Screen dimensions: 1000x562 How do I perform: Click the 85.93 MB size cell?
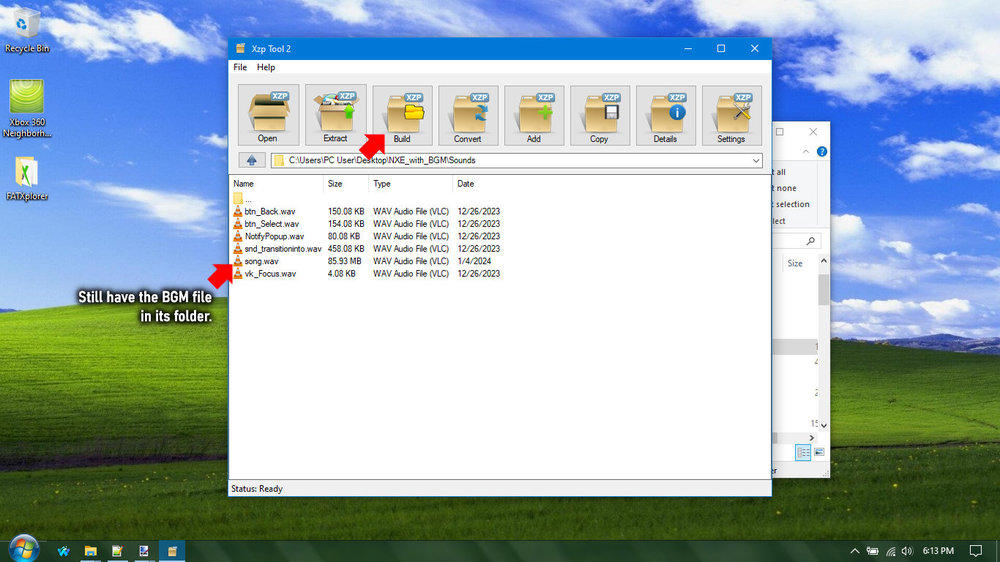coord(344,261)
